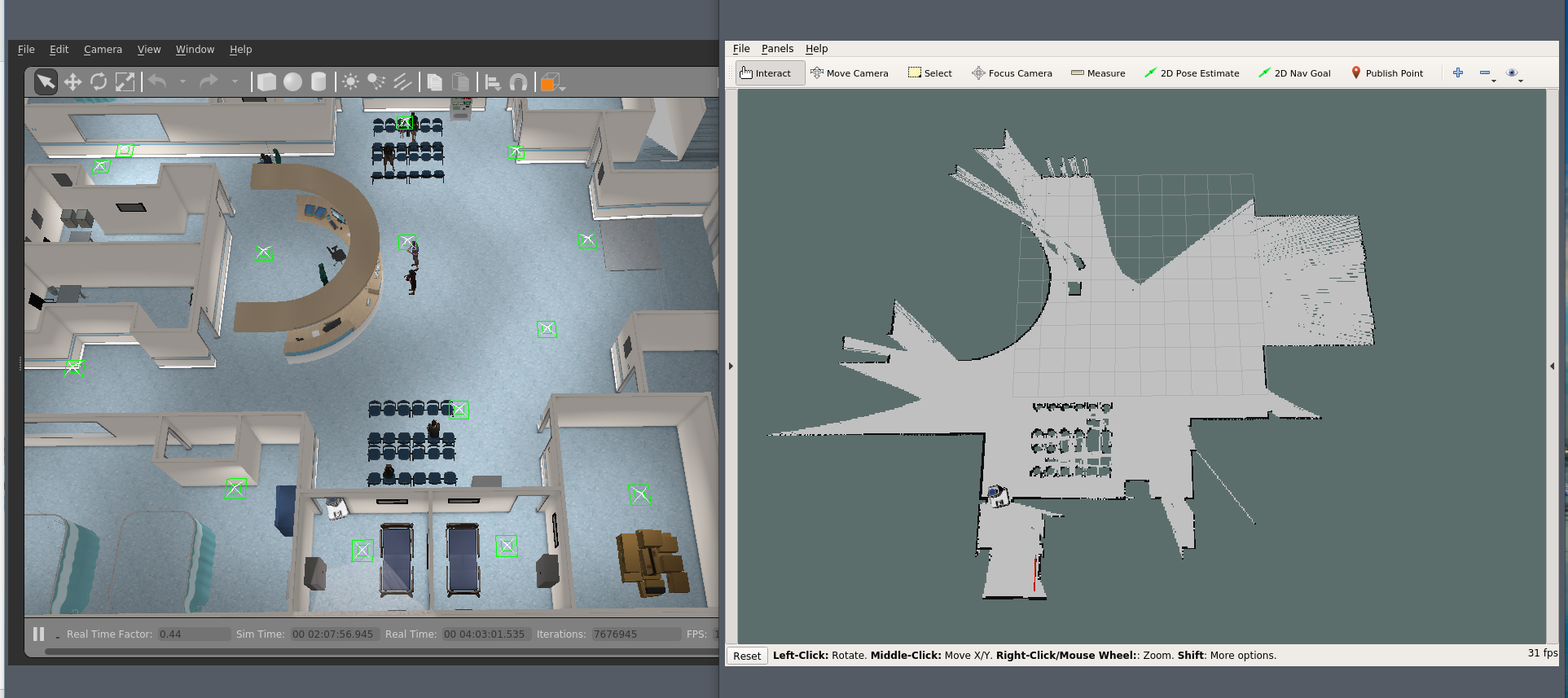Viewport: 1568px width, 698px height.
Task: Activate the Rotate mode tool in Gazebo
Action: point(99,81)
